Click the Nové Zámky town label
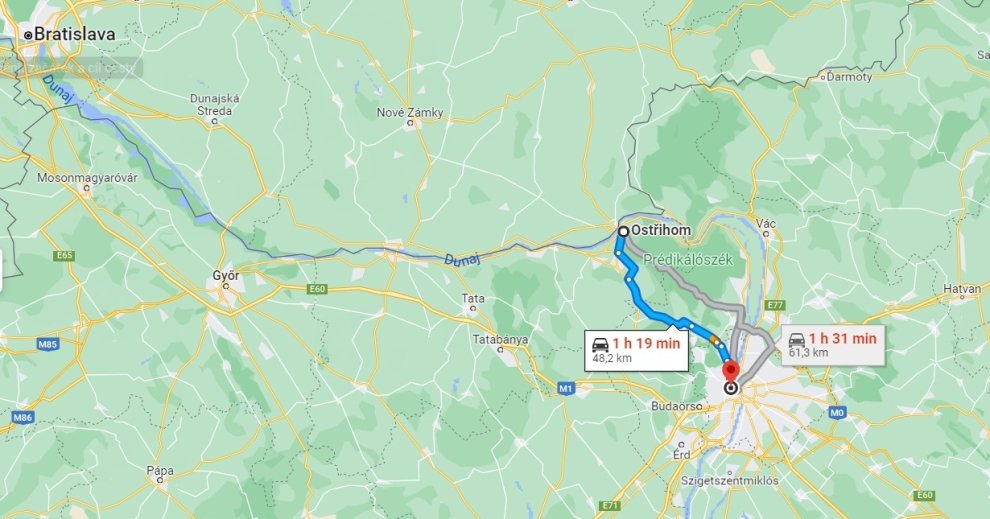 coord(410,112)
